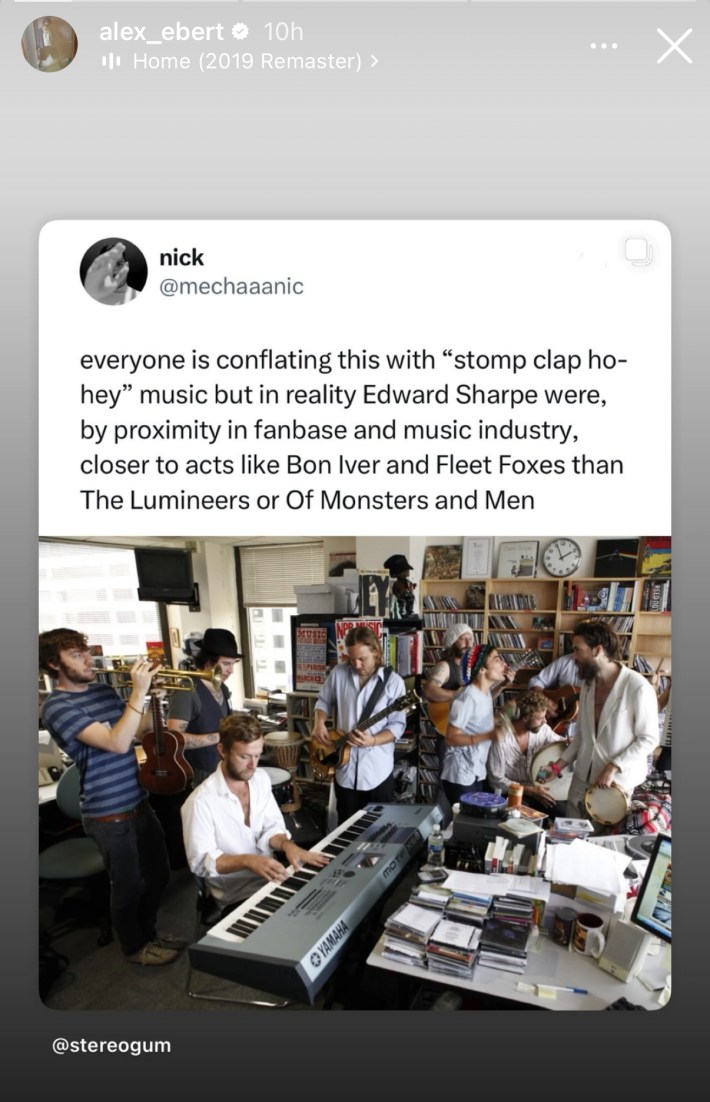Click the verified badge next to alex_ebert

[x=240, y=32]
